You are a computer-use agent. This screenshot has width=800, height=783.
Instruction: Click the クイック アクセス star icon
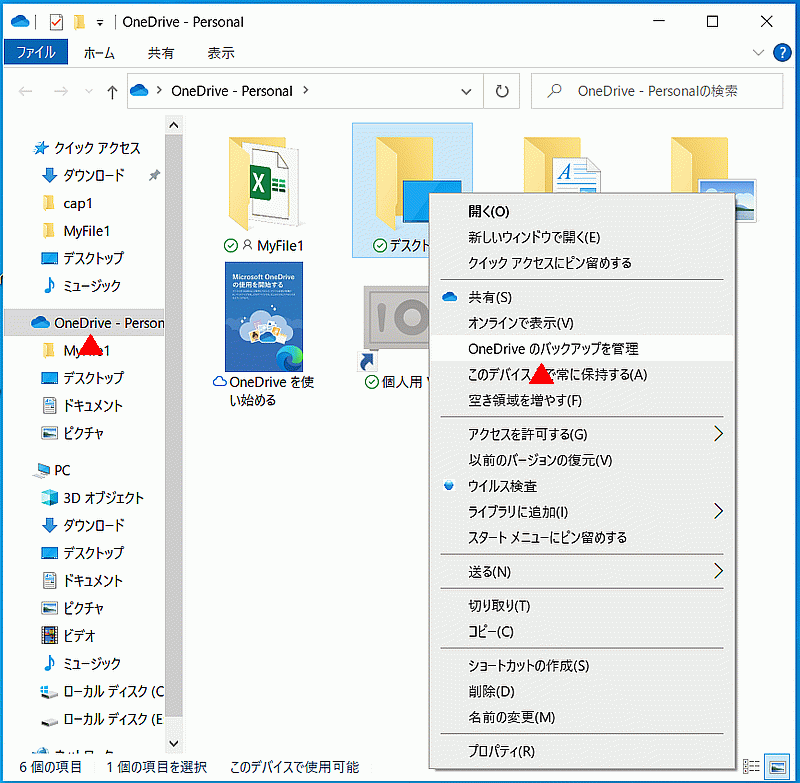click(40, 148)
